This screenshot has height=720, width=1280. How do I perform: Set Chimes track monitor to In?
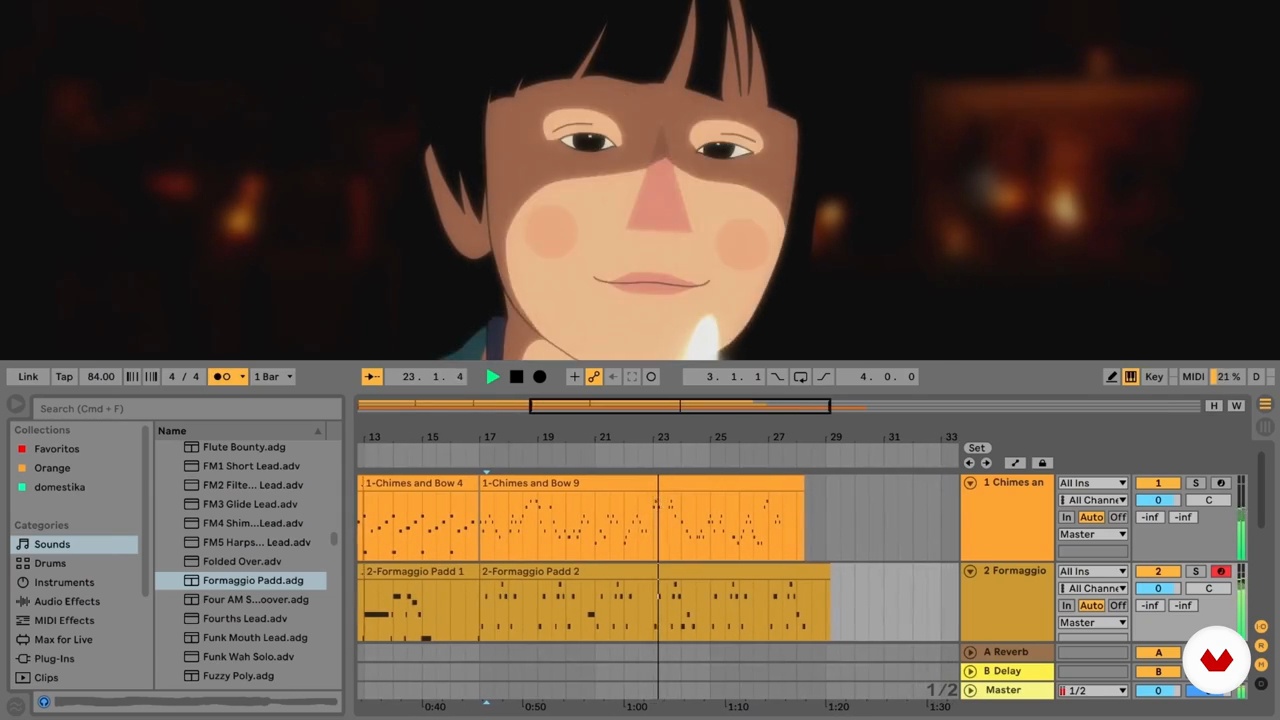[x=1067, y=517]
